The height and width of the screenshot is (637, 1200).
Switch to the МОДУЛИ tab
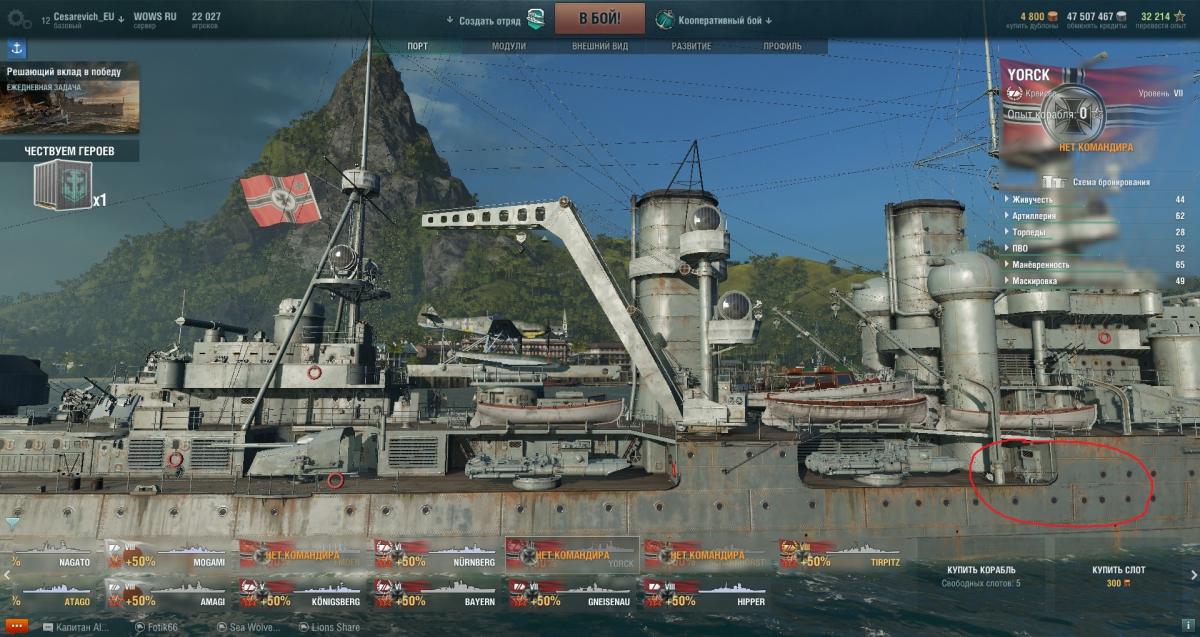508,47
